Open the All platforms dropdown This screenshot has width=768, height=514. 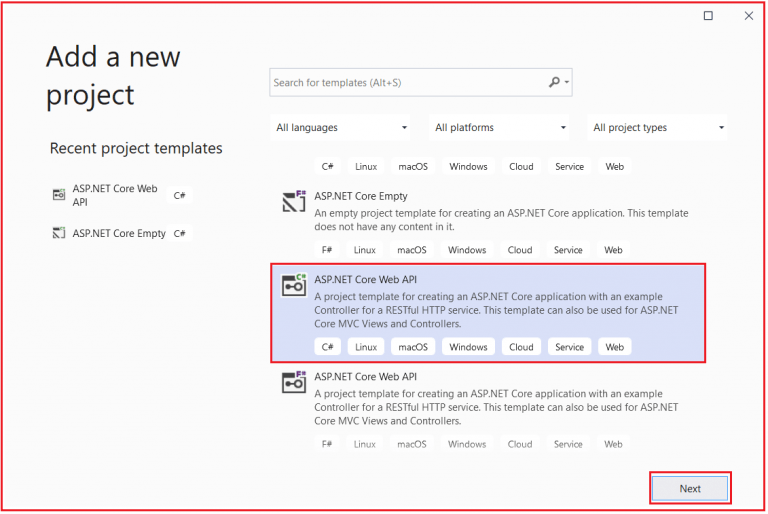coord(500,128)
